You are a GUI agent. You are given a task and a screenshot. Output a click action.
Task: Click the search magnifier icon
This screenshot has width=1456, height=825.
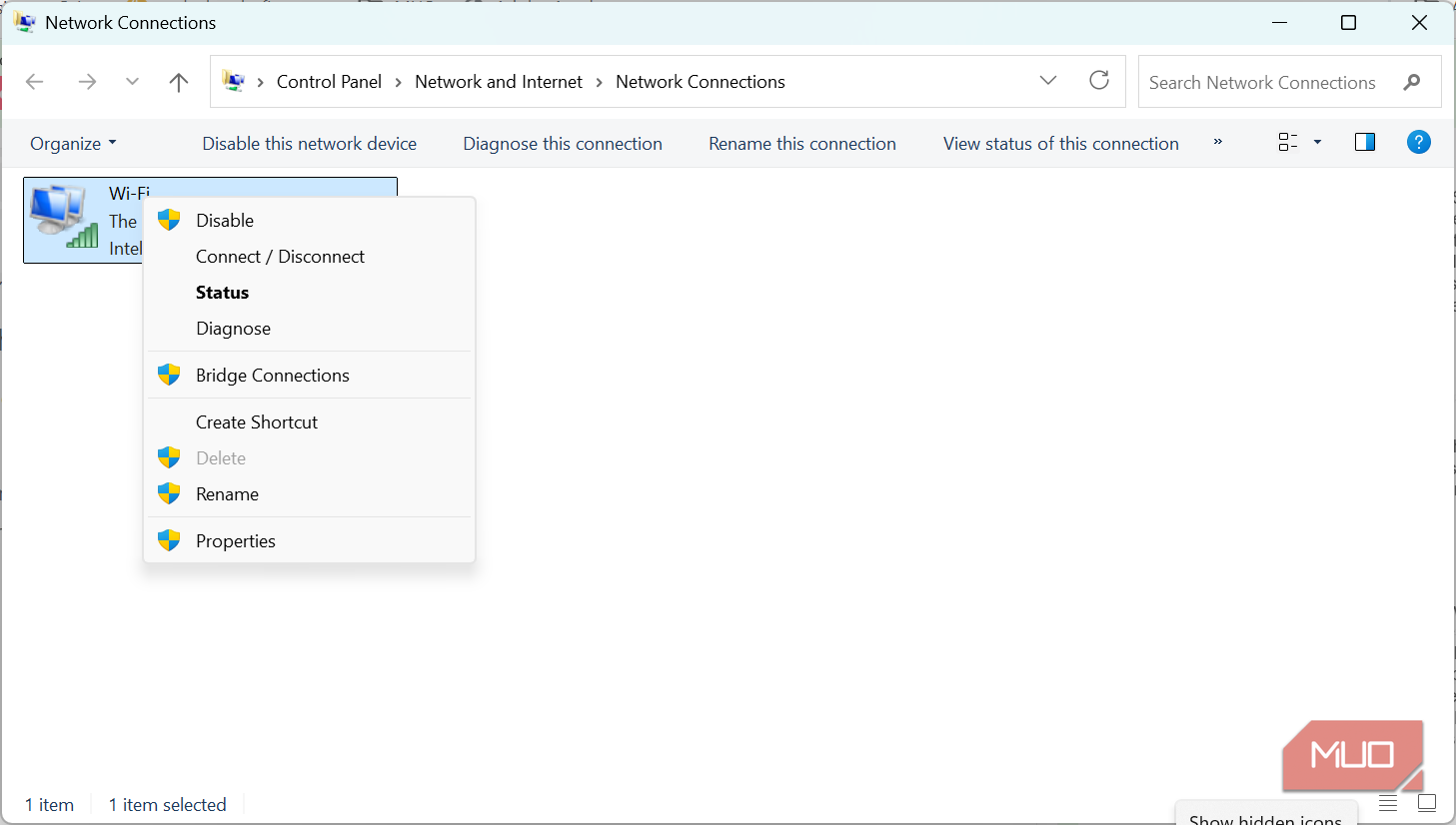click(1412, 82)
